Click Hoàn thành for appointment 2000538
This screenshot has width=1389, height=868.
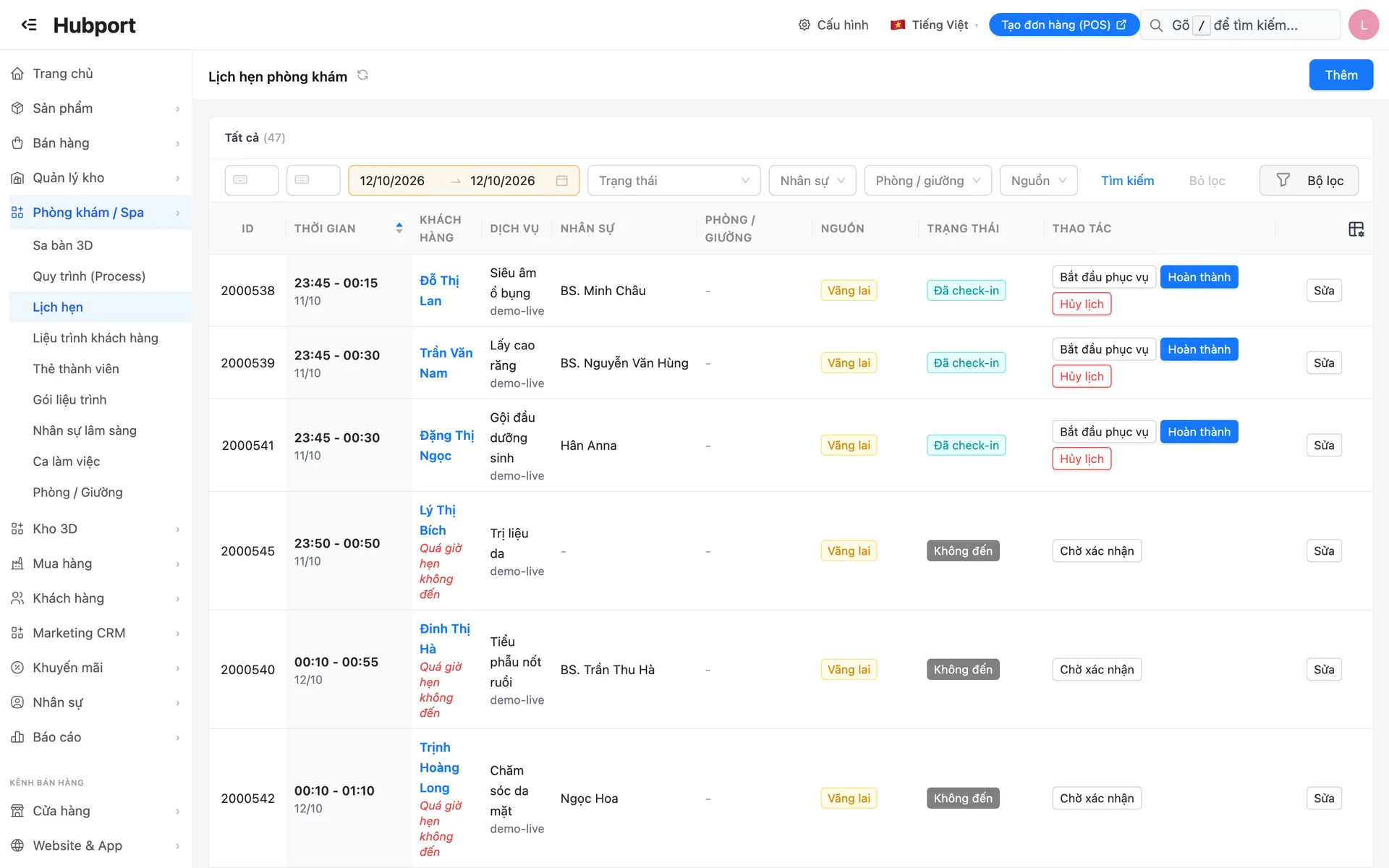tap(1199, 277)
